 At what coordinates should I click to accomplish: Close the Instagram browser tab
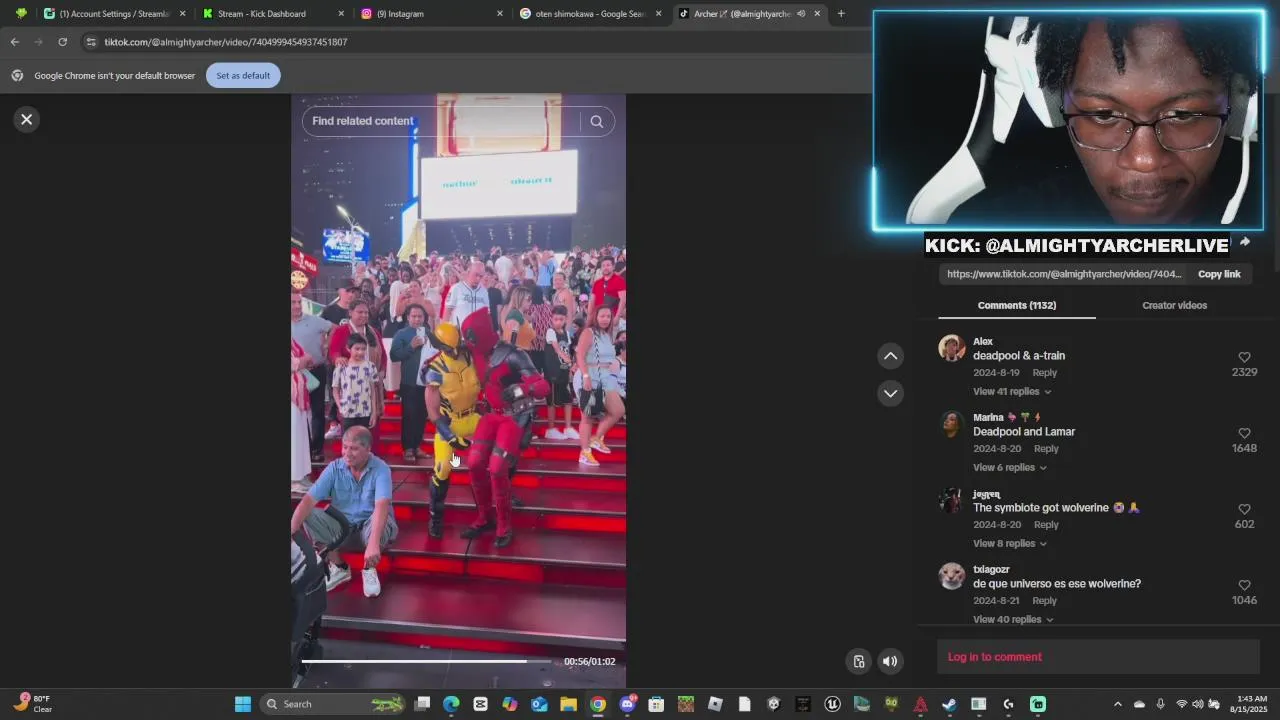pyautogui.click(x=500, y=14)
